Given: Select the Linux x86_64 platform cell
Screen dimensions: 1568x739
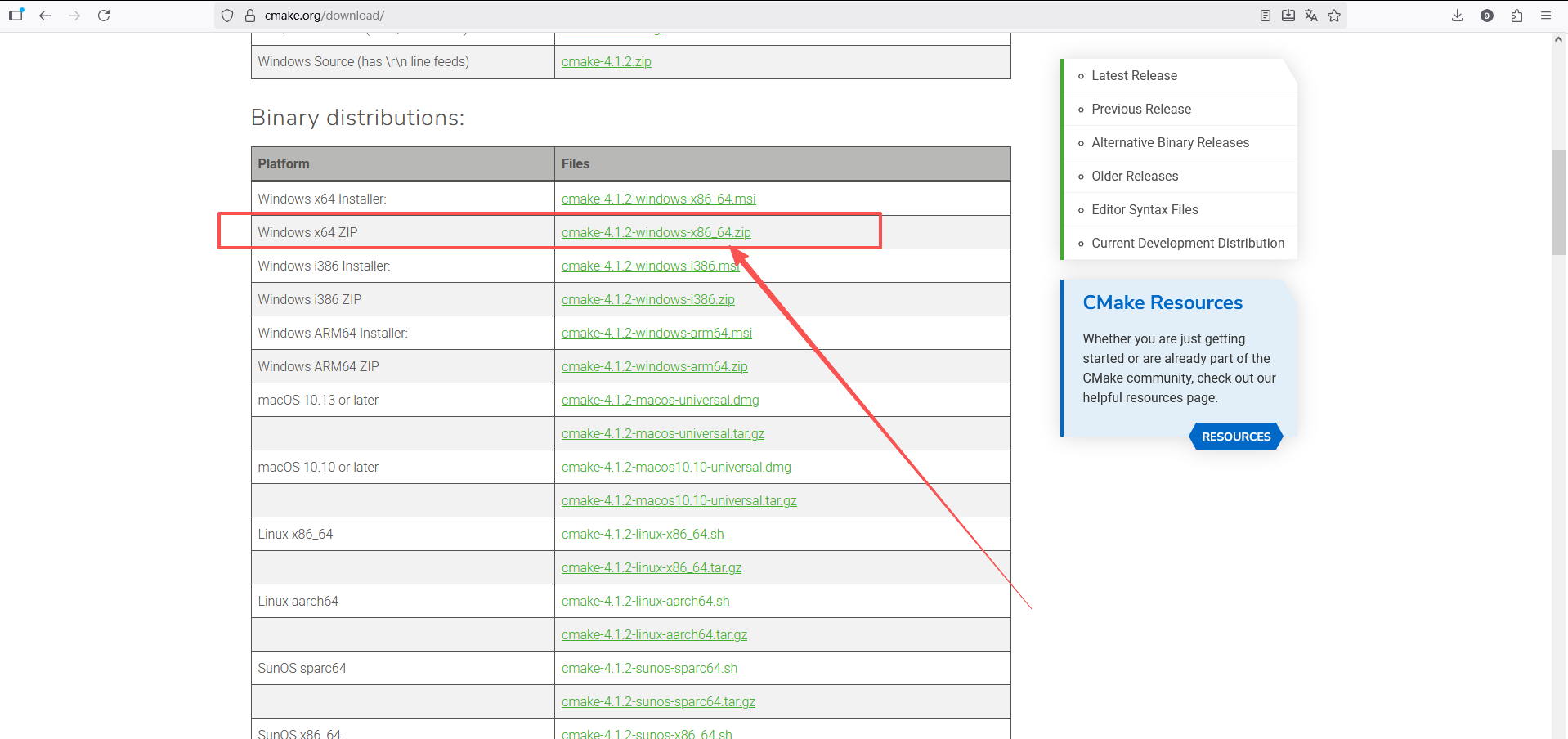Looking at the screenshot, I should 403,534.
